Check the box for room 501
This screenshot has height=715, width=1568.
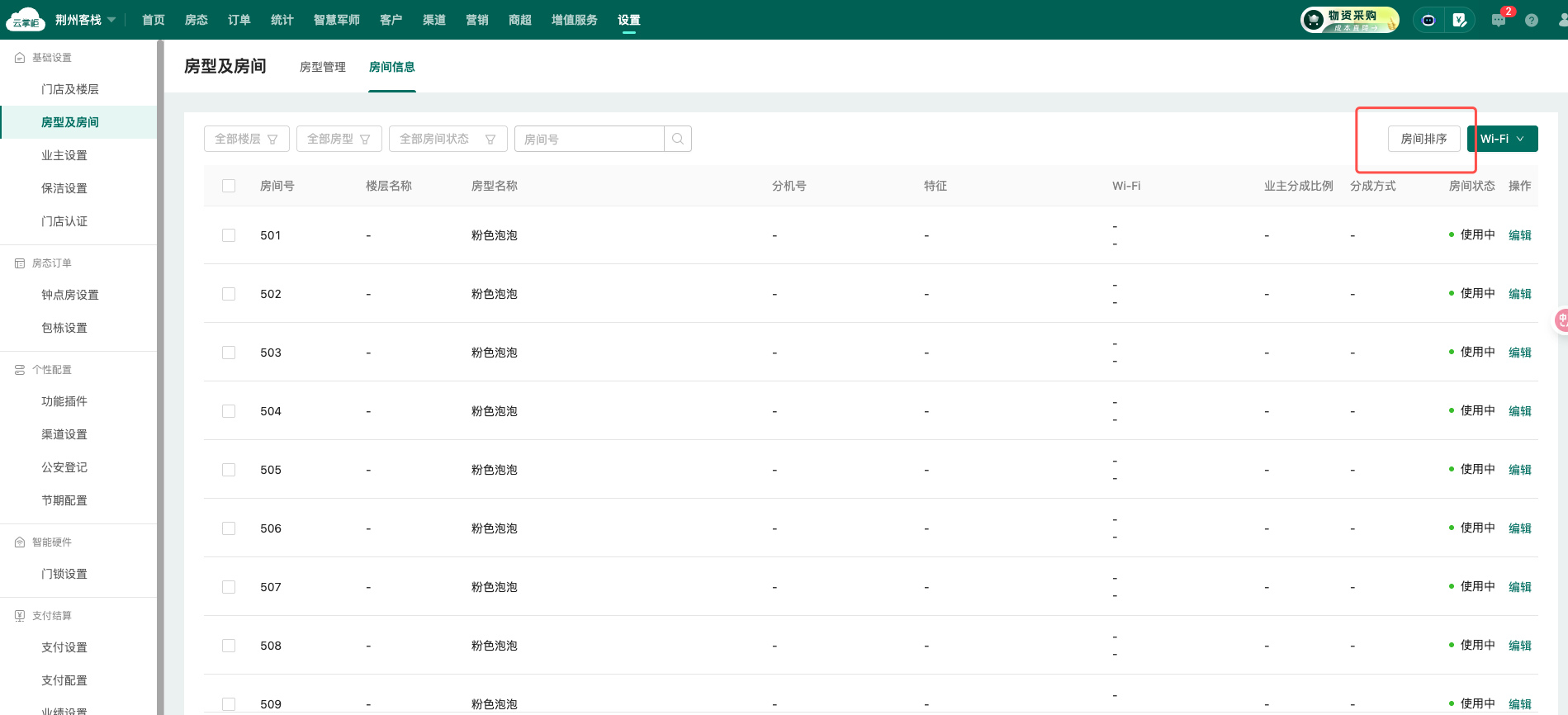pyautogui.click(x=229, y=235)
